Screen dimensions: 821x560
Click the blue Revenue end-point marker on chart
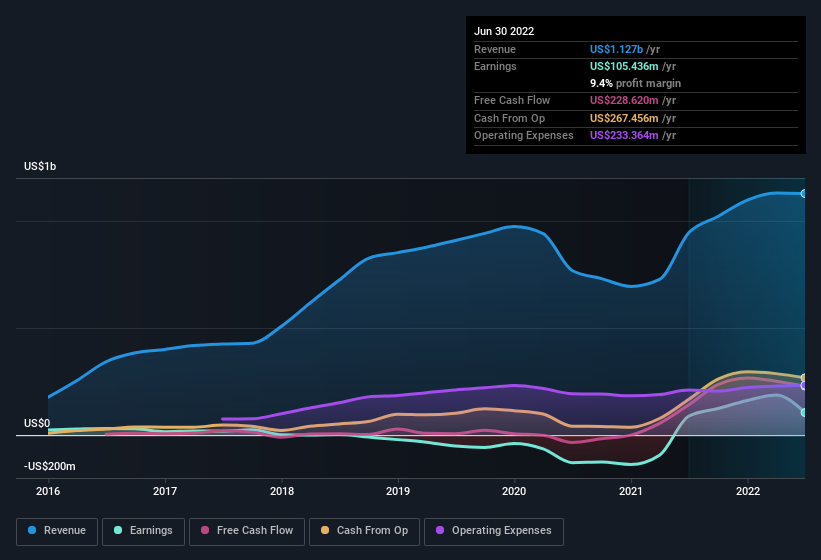click(x=804, y=193)
